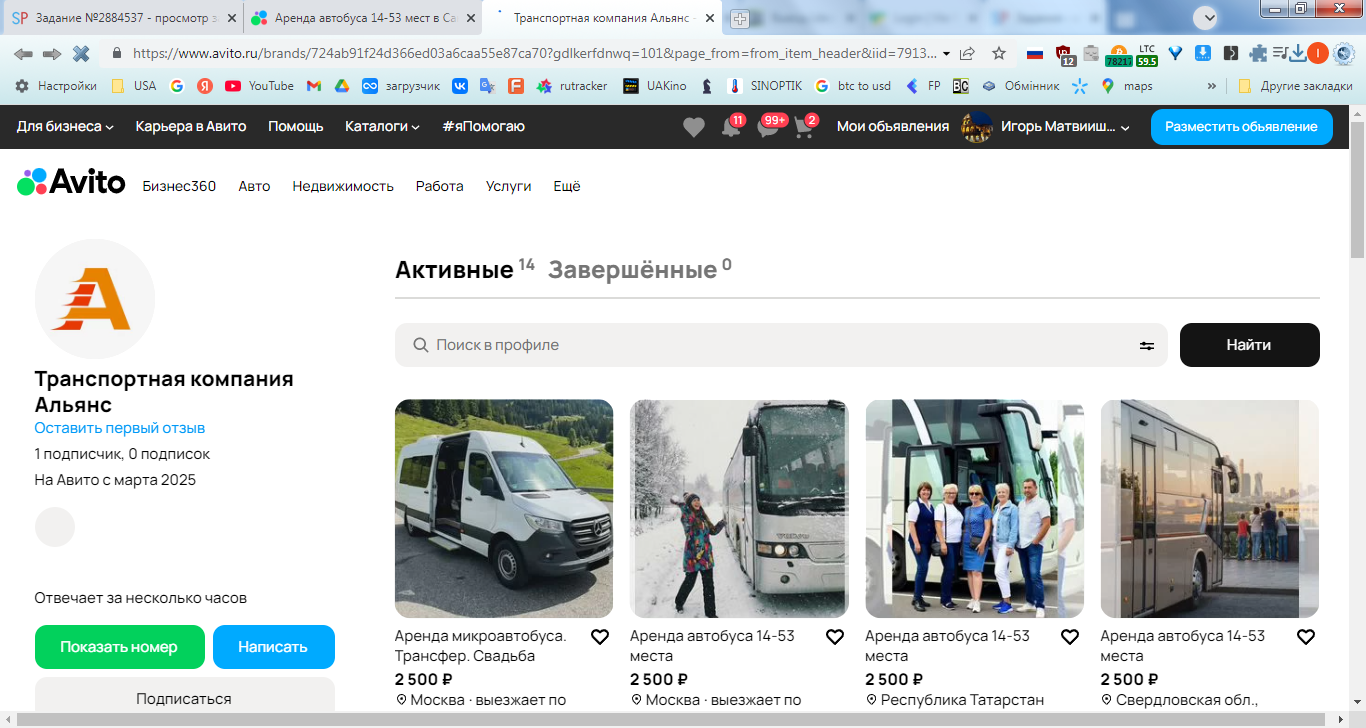Open the Google Drive bookmark icon

(x=341, y=86)
